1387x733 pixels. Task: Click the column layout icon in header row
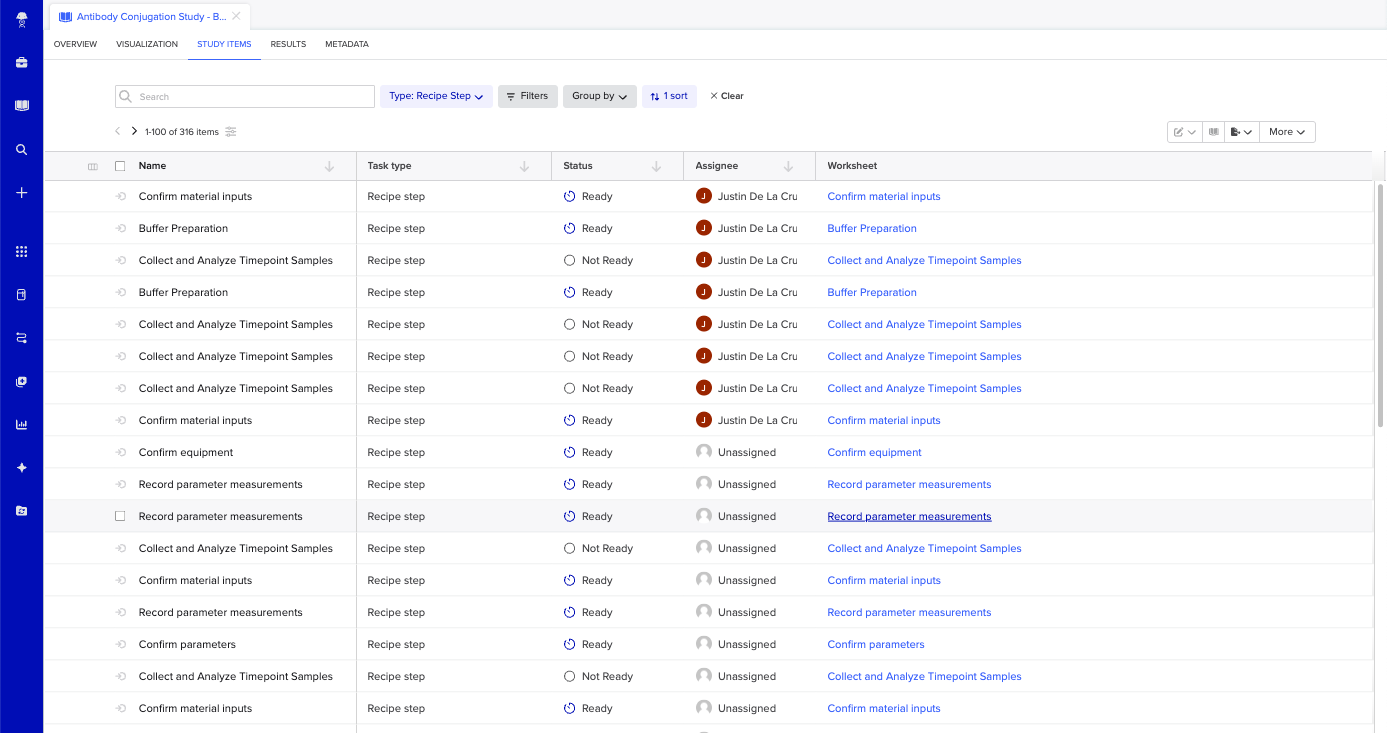coord(93,166)
